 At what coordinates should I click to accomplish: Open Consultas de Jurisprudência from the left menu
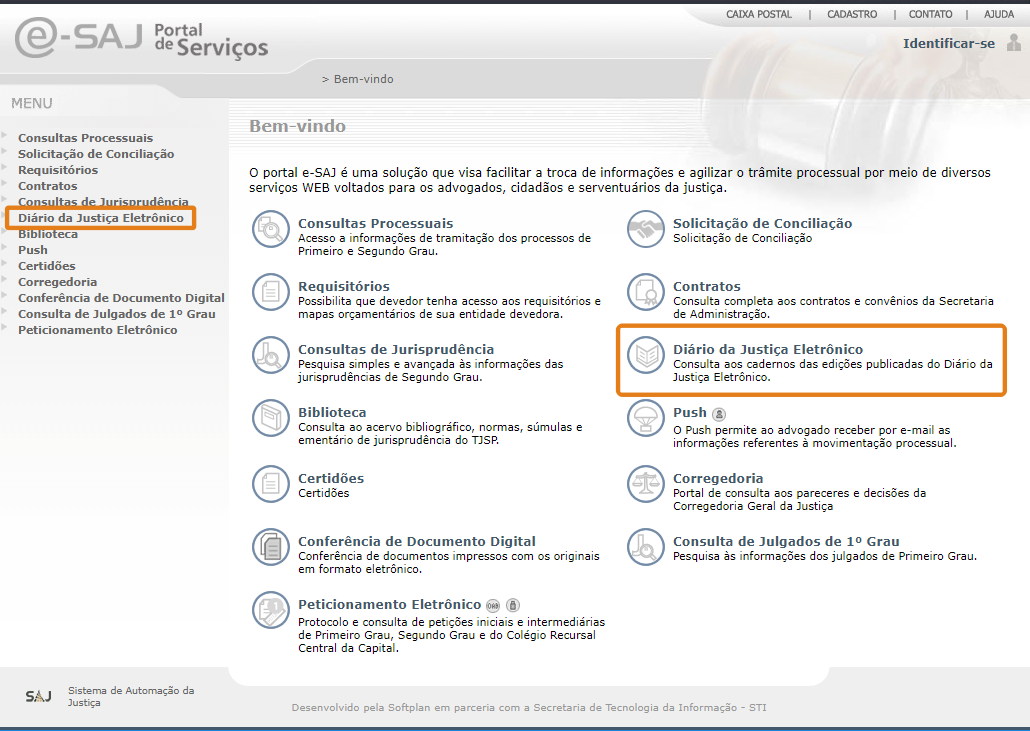tap(103, 202)
